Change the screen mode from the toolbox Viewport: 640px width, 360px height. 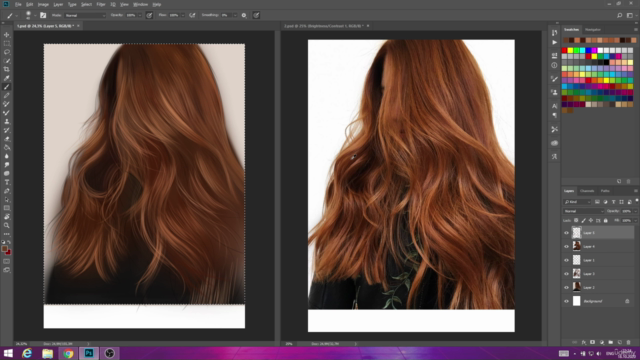[7, 270]
